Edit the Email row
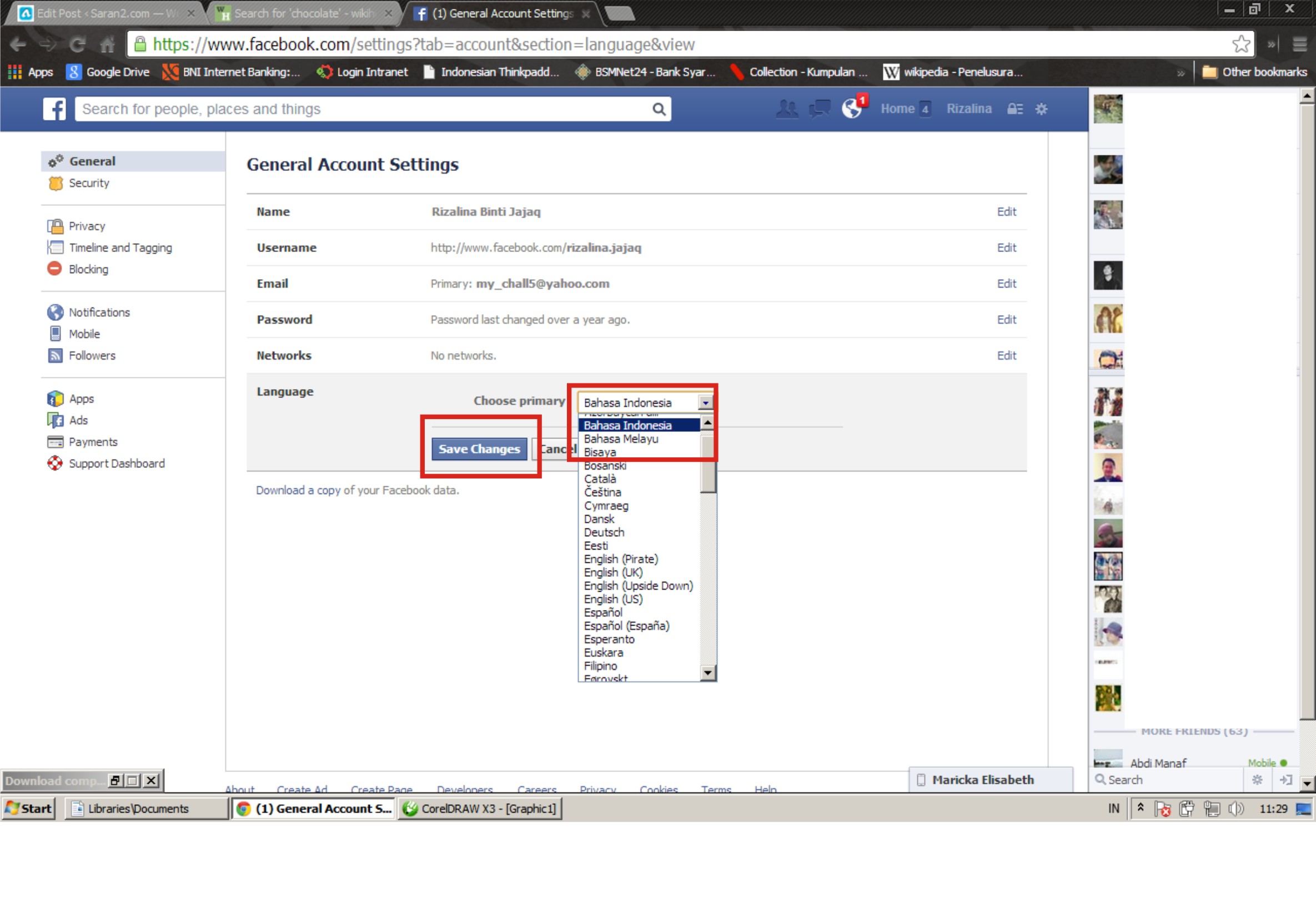The width and height of the screenshot is (1316, 902). pyautogui.click(x=1006, y=284)
